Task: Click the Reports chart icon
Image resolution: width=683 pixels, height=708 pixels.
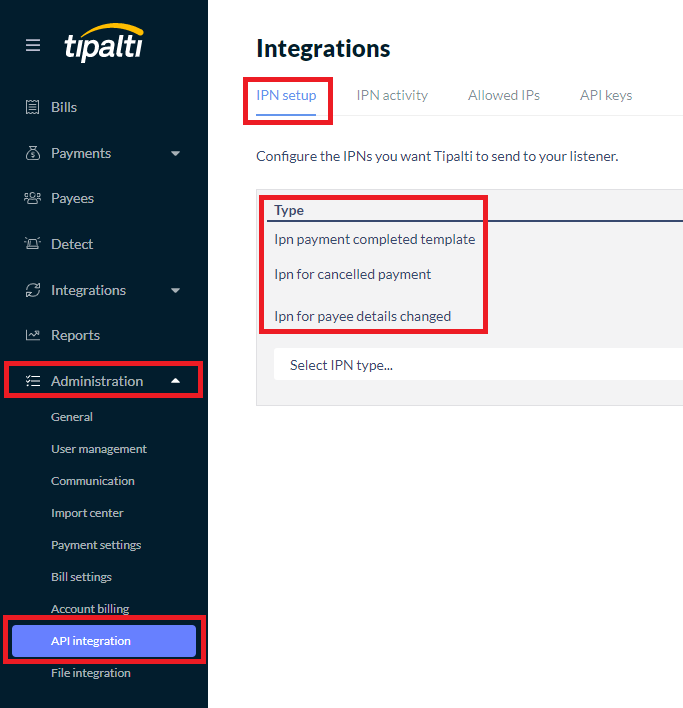Action: pos(32,335)
